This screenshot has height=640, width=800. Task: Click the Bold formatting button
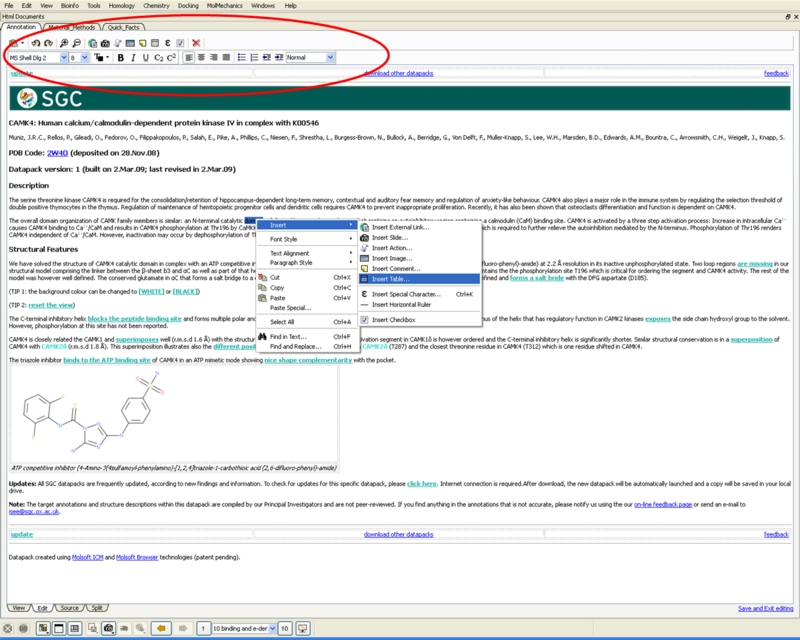(x=120, y=58)
